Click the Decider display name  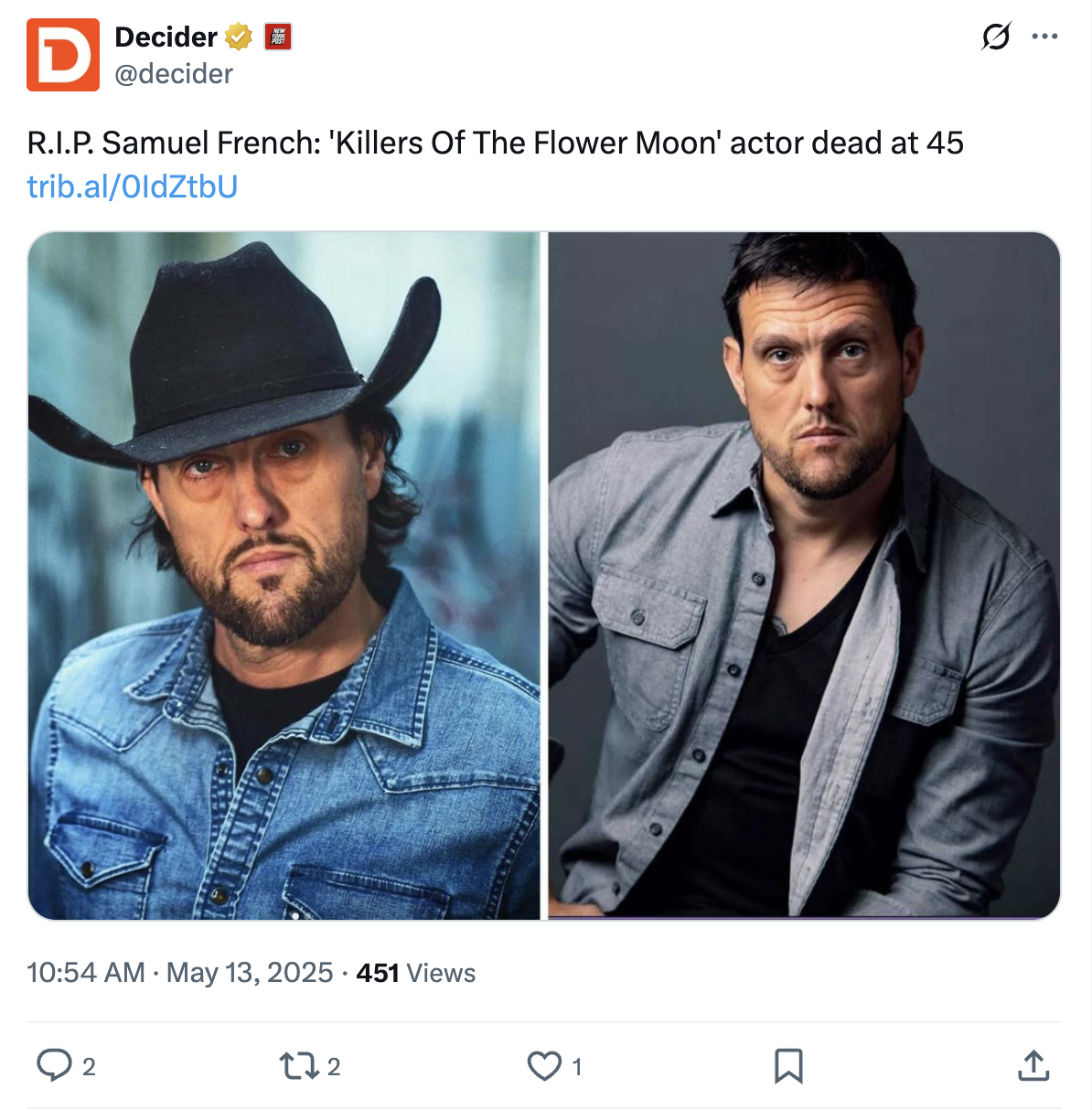click(x=166, y=37)
